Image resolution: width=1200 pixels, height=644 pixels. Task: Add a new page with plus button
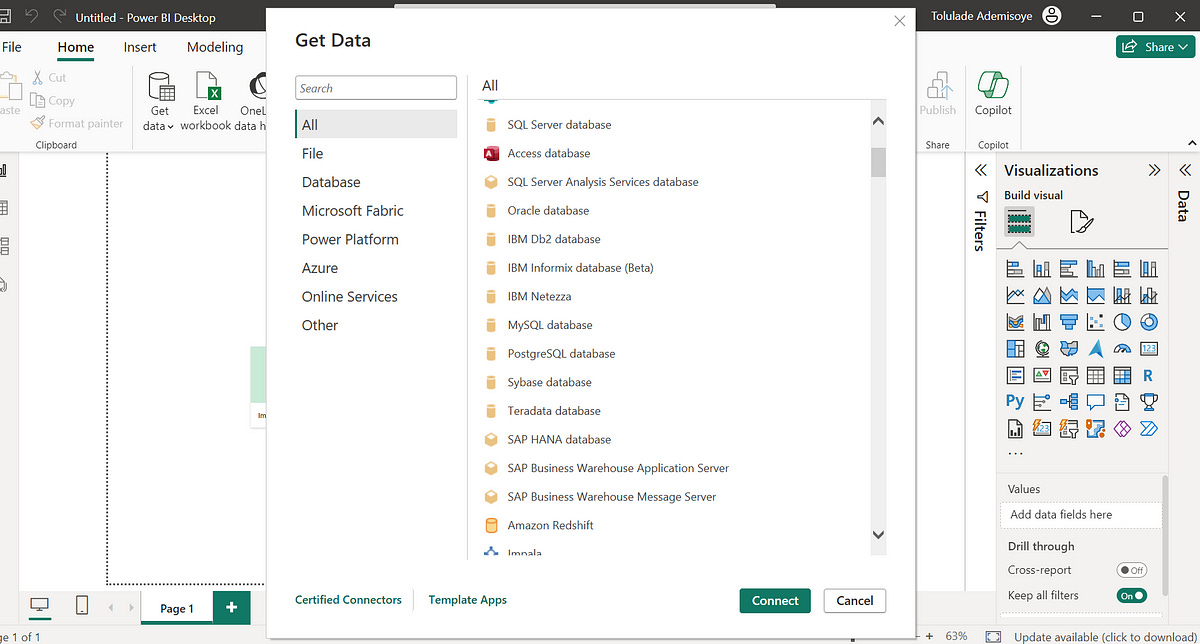[x=231, y=607]
